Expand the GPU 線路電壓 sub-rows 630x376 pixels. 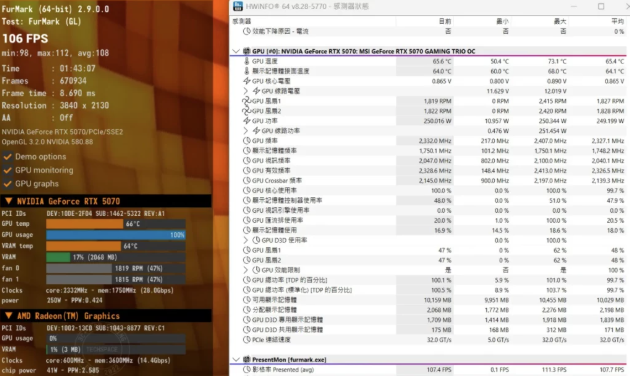coord(246,91)
